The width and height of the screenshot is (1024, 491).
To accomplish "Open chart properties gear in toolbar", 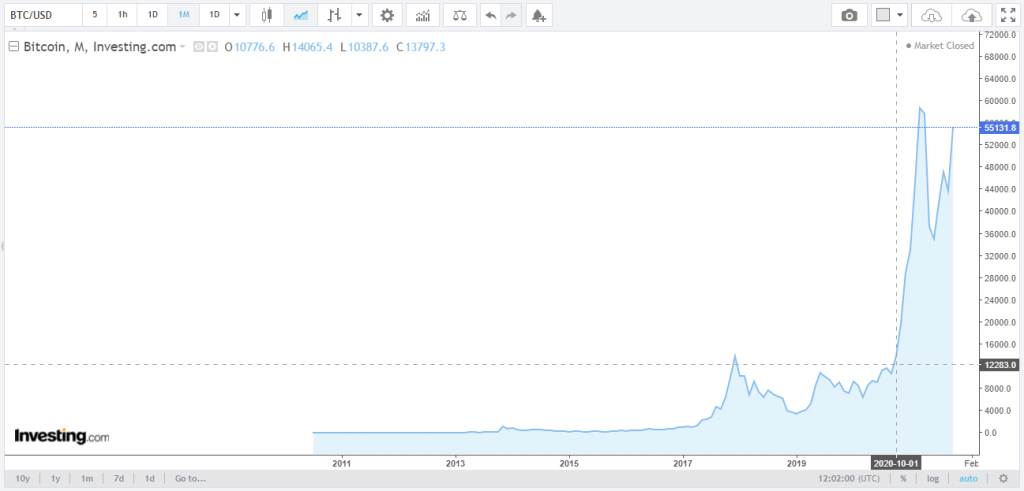I will point(387,15).
